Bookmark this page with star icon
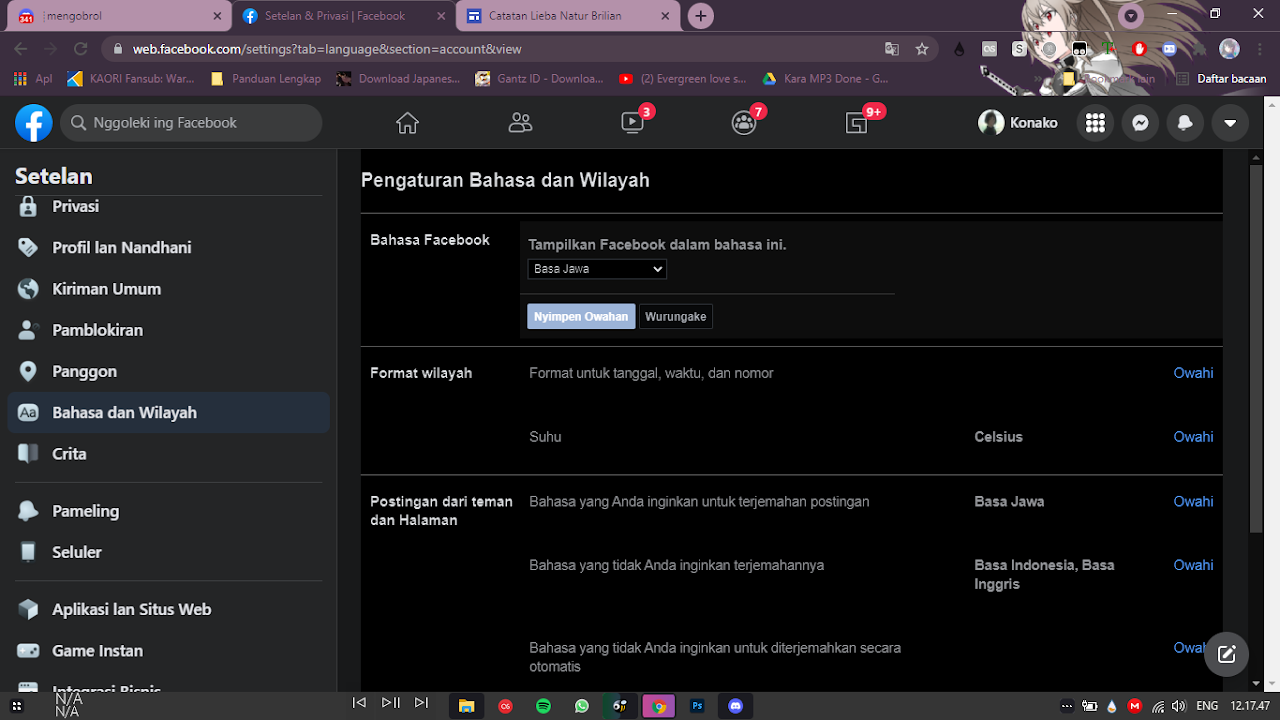The width and height of the screenshot is (1280, 720). (x=922, y=49)
